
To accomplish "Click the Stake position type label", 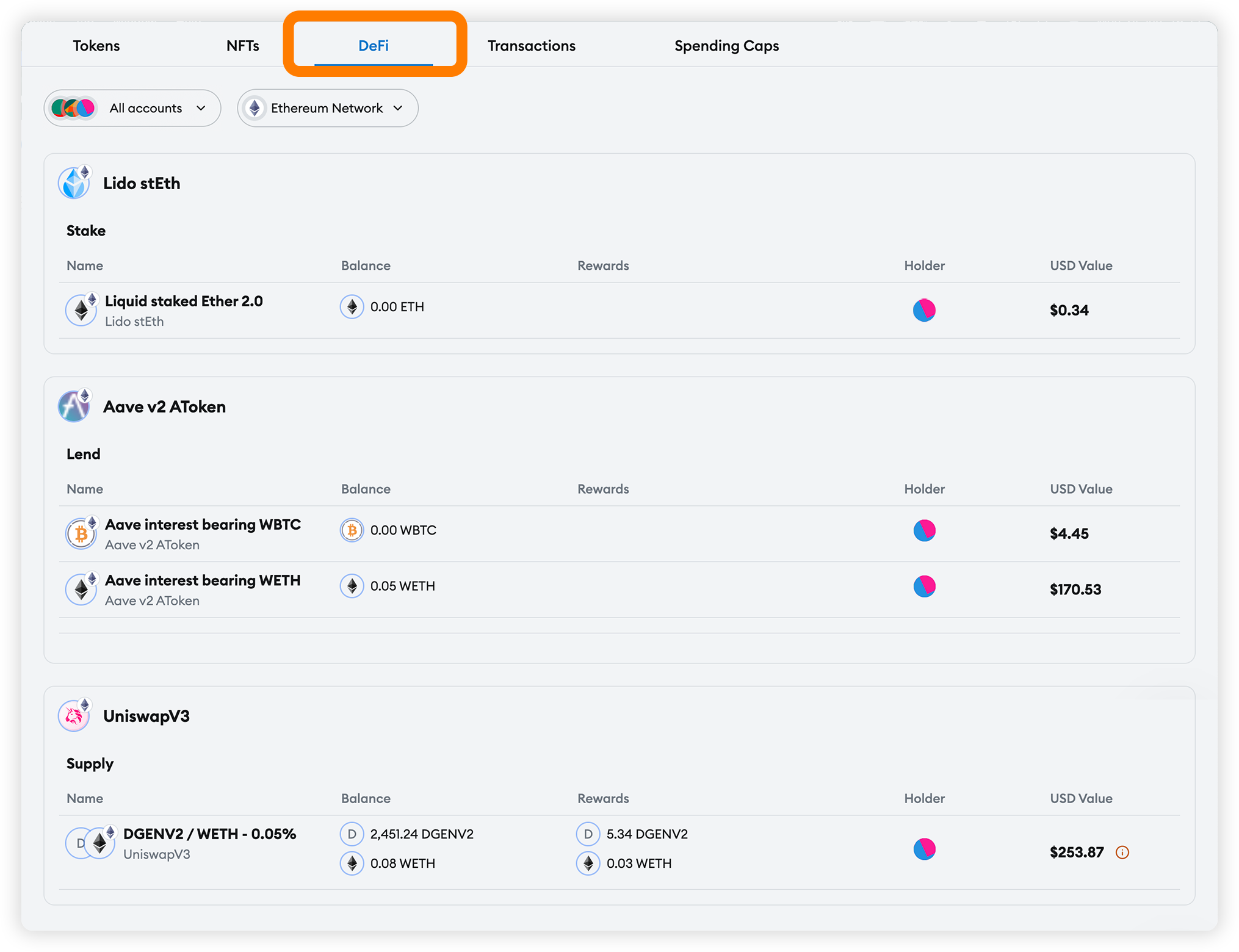I will click(x=86, y=231).
